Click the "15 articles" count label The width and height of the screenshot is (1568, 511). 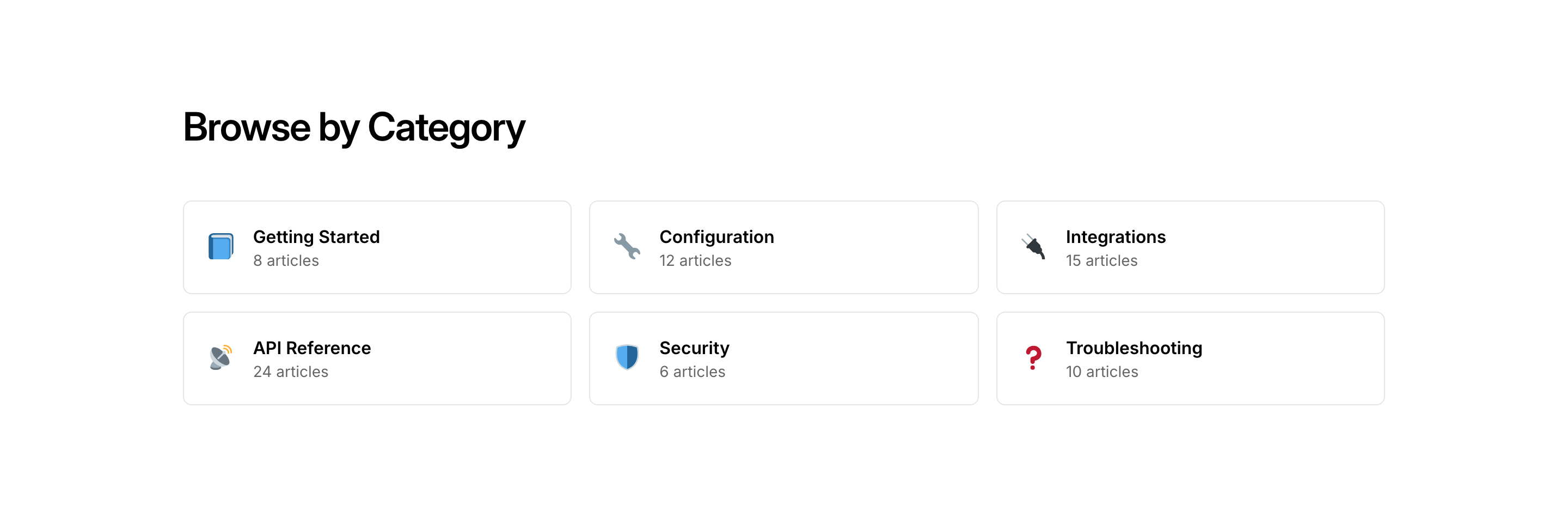[x=1101, y=261]
